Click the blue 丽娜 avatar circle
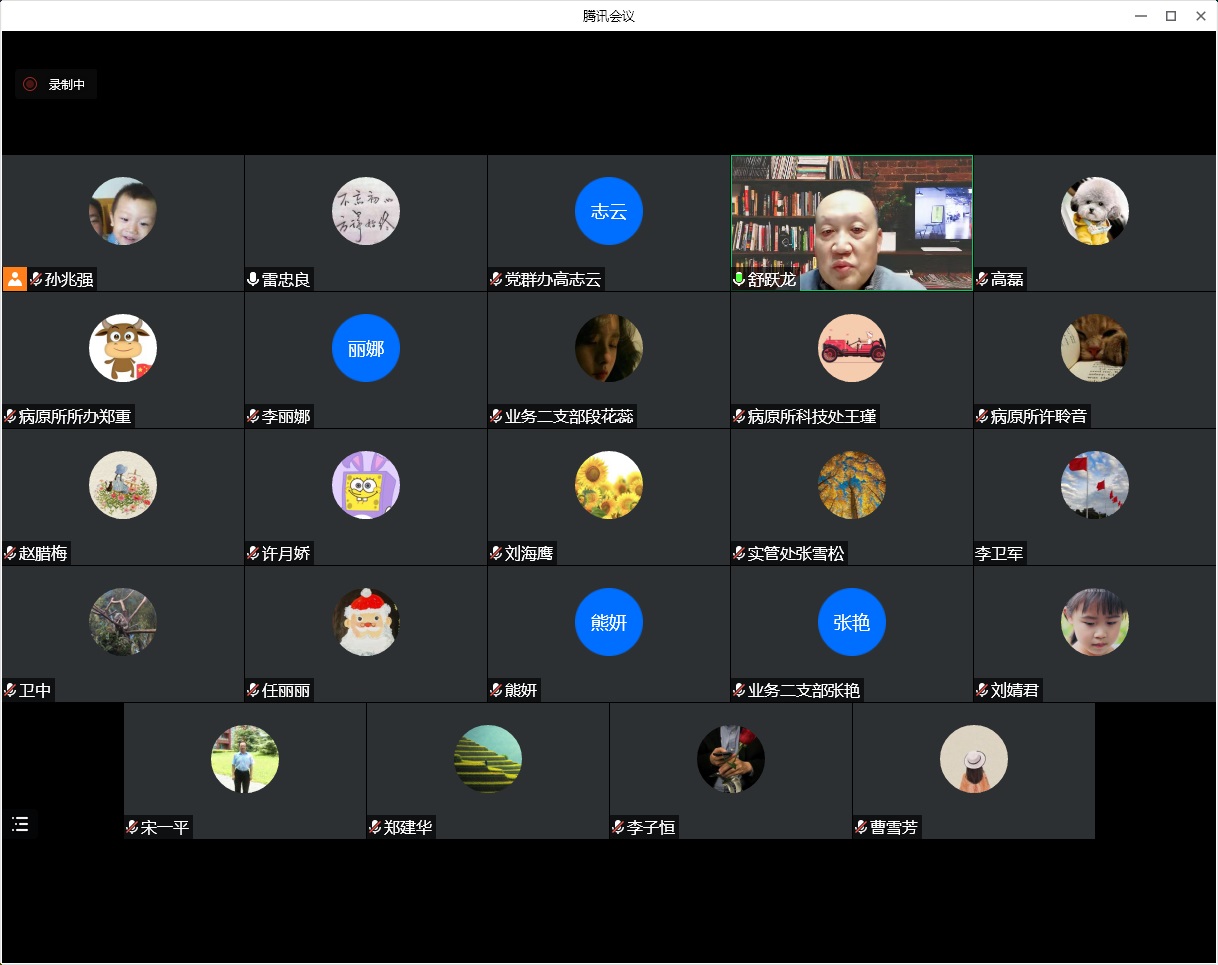Image resolution: width=1218 pixels, height=965 pixels. click(x=366, y=348)
